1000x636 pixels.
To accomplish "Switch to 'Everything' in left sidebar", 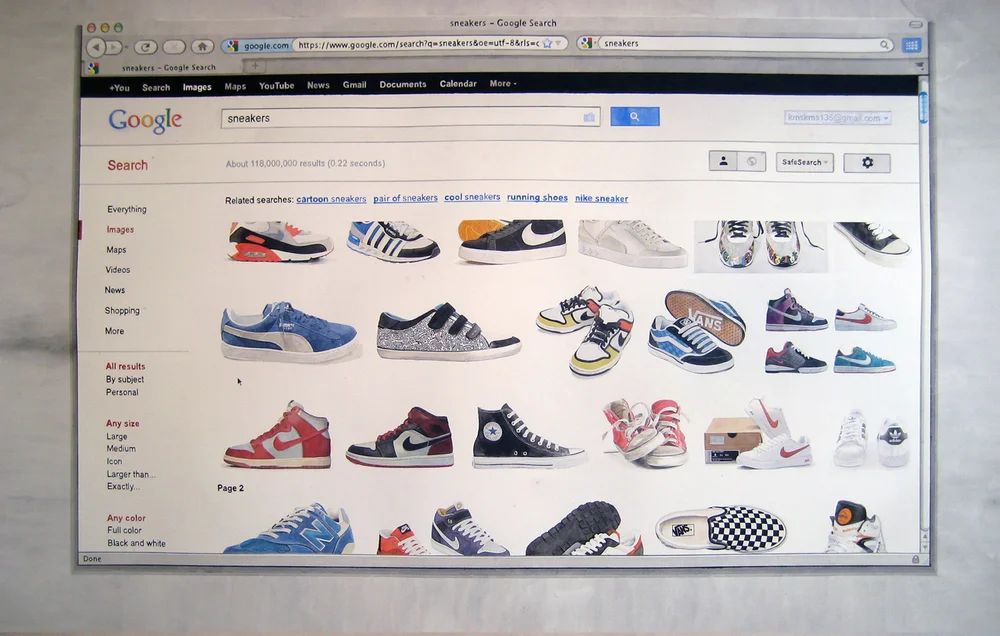I will [127, 209].
